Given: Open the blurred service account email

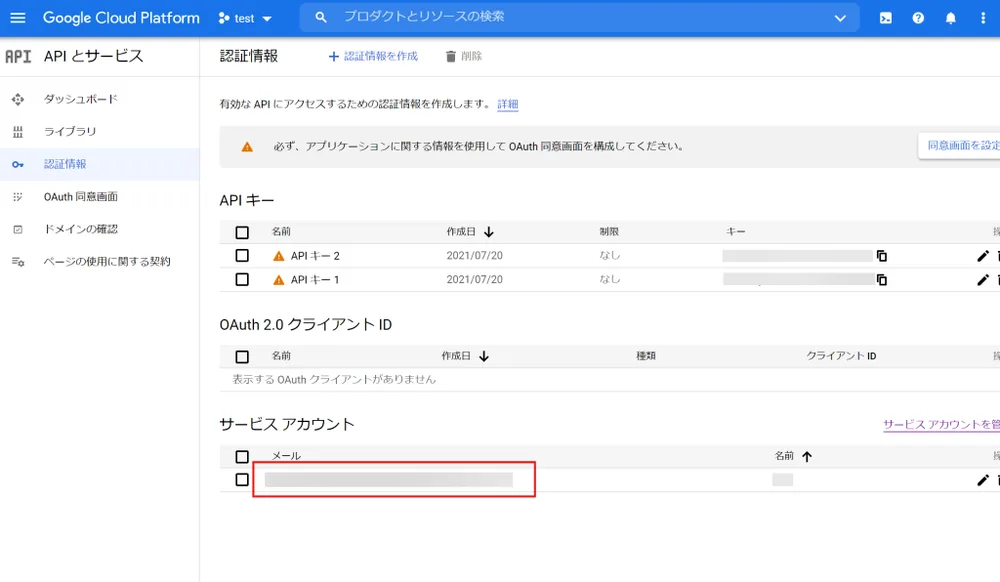Looking at the screenshot, I should (388, 480).
